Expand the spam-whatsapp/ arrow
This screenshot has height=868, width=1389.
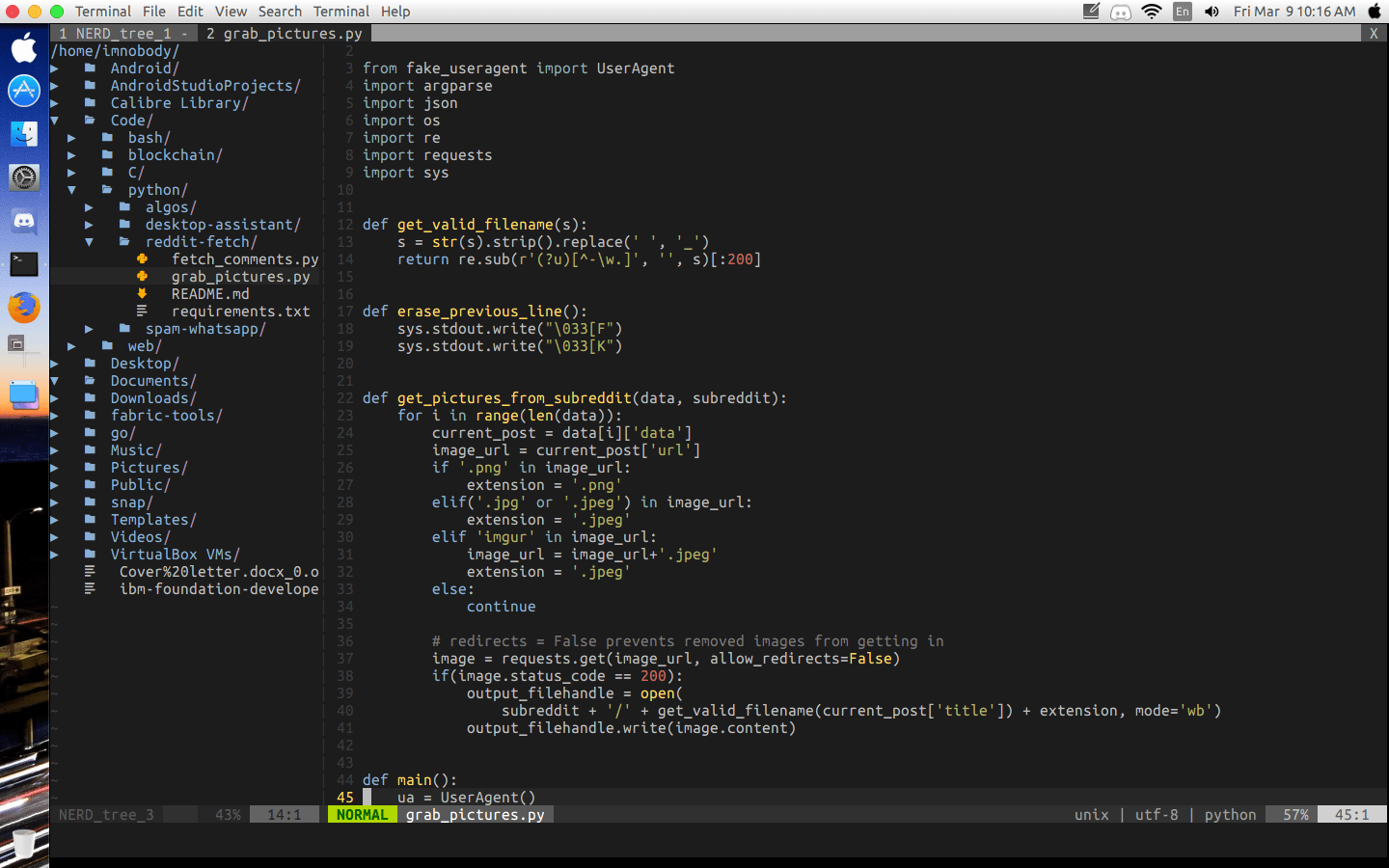(x=90, y=329)
